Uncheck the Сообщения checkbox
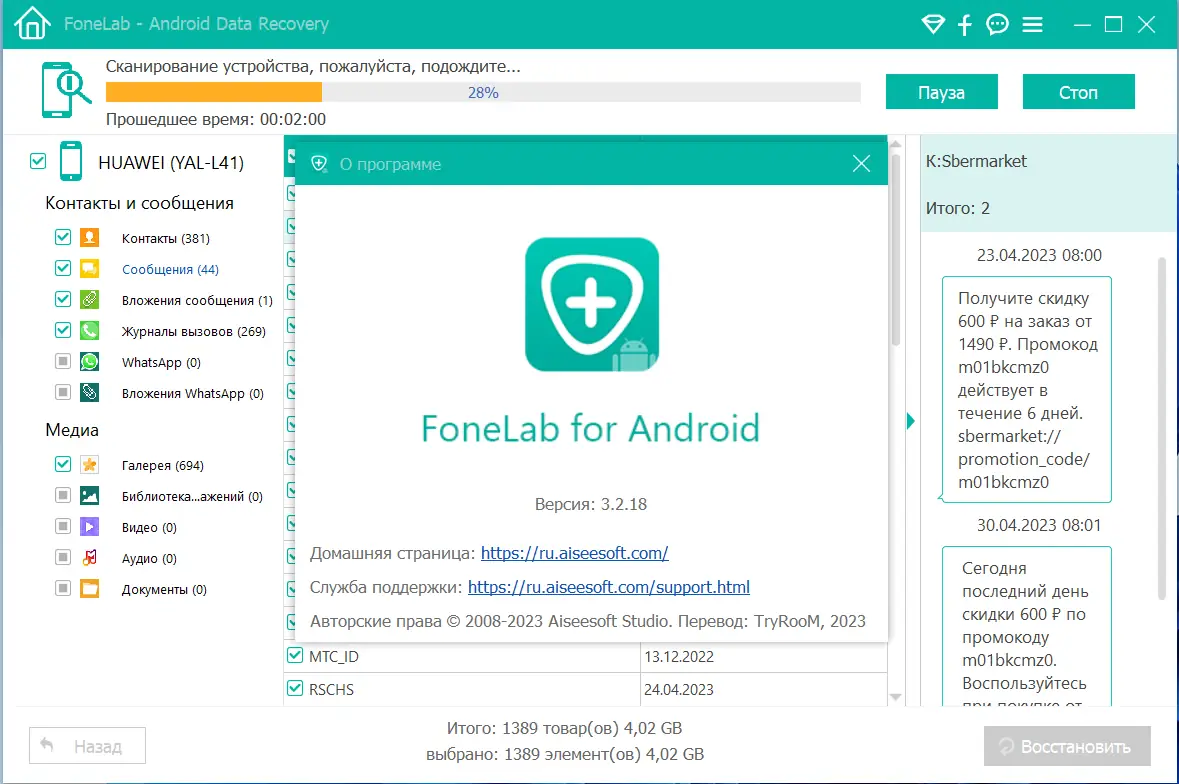Viewport: 1179px width, 784px height. pos(62,268)
